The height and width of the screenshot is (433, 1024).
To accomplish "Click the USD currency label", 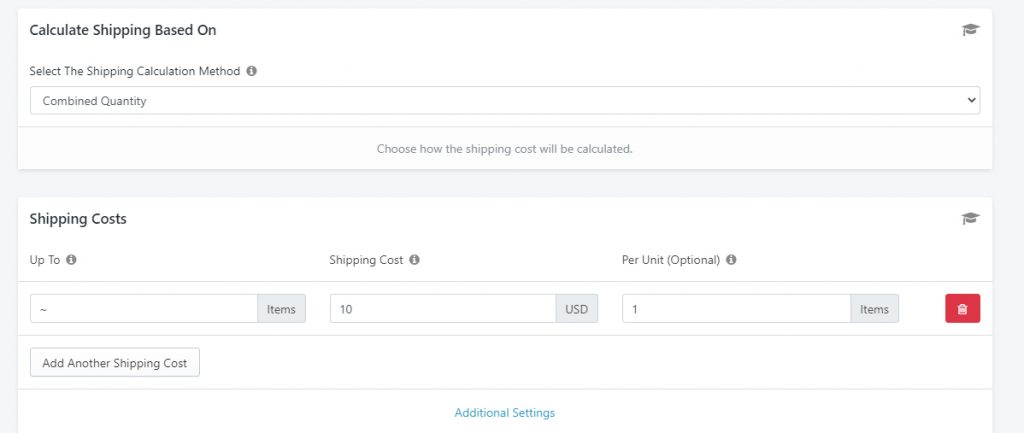I will point(577,308).
